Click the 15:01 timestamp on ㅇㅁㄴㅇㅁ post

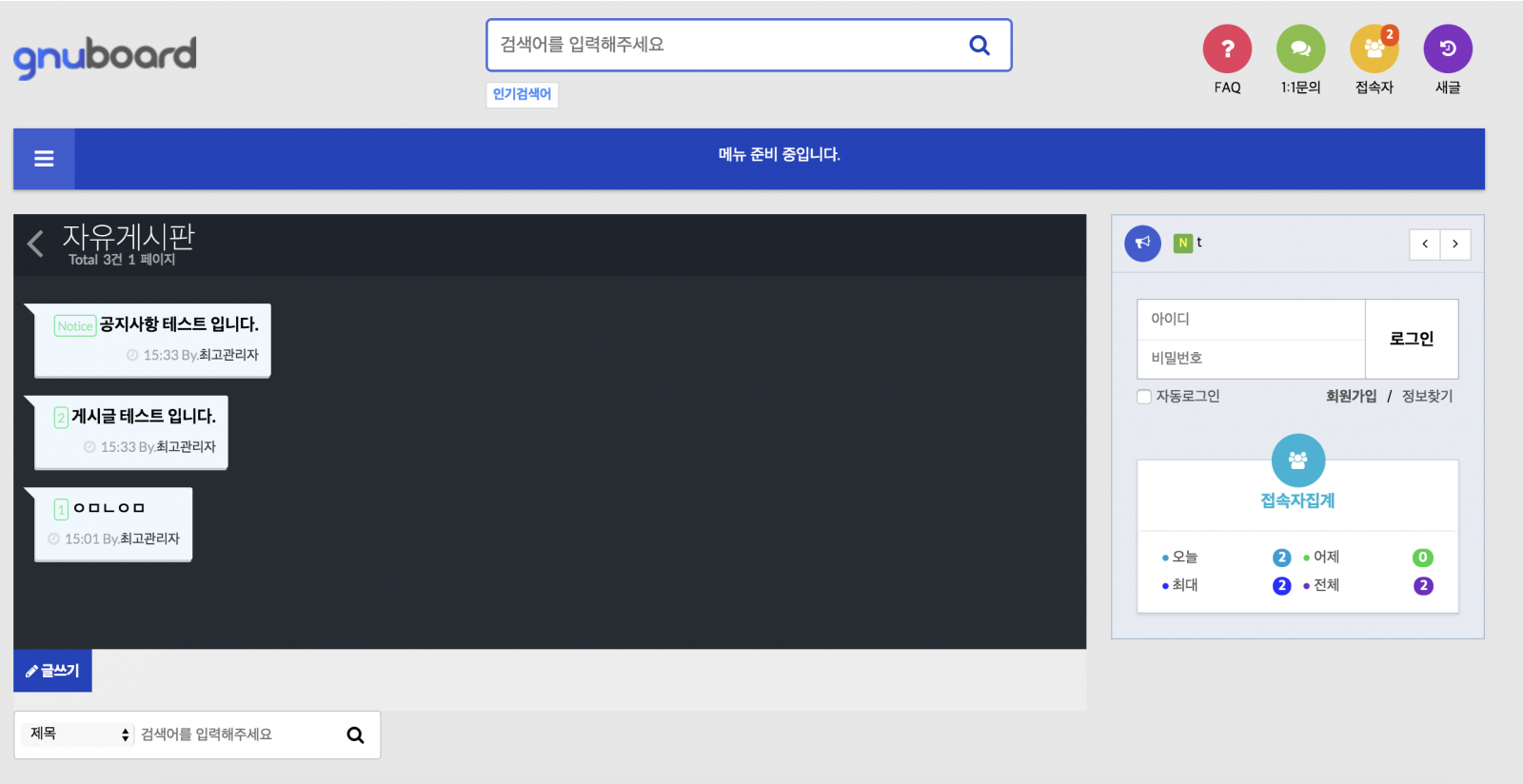(x=82, y=539)
